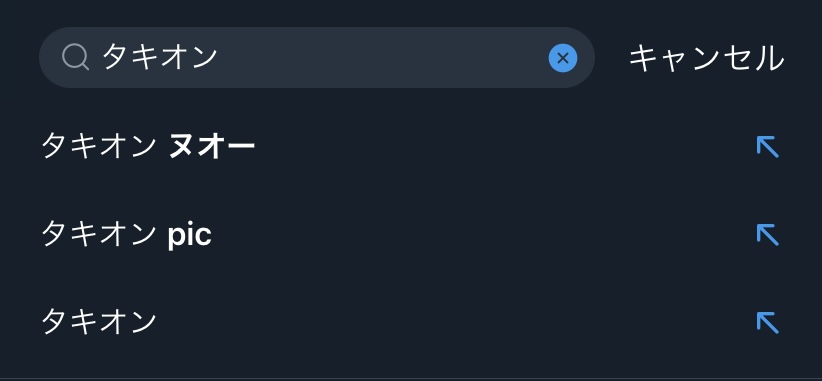The width and height of the screenshot is (822, 381).
Task: Tap the キャンセル button
Action: pyautogui.click(x=706, y=58)
